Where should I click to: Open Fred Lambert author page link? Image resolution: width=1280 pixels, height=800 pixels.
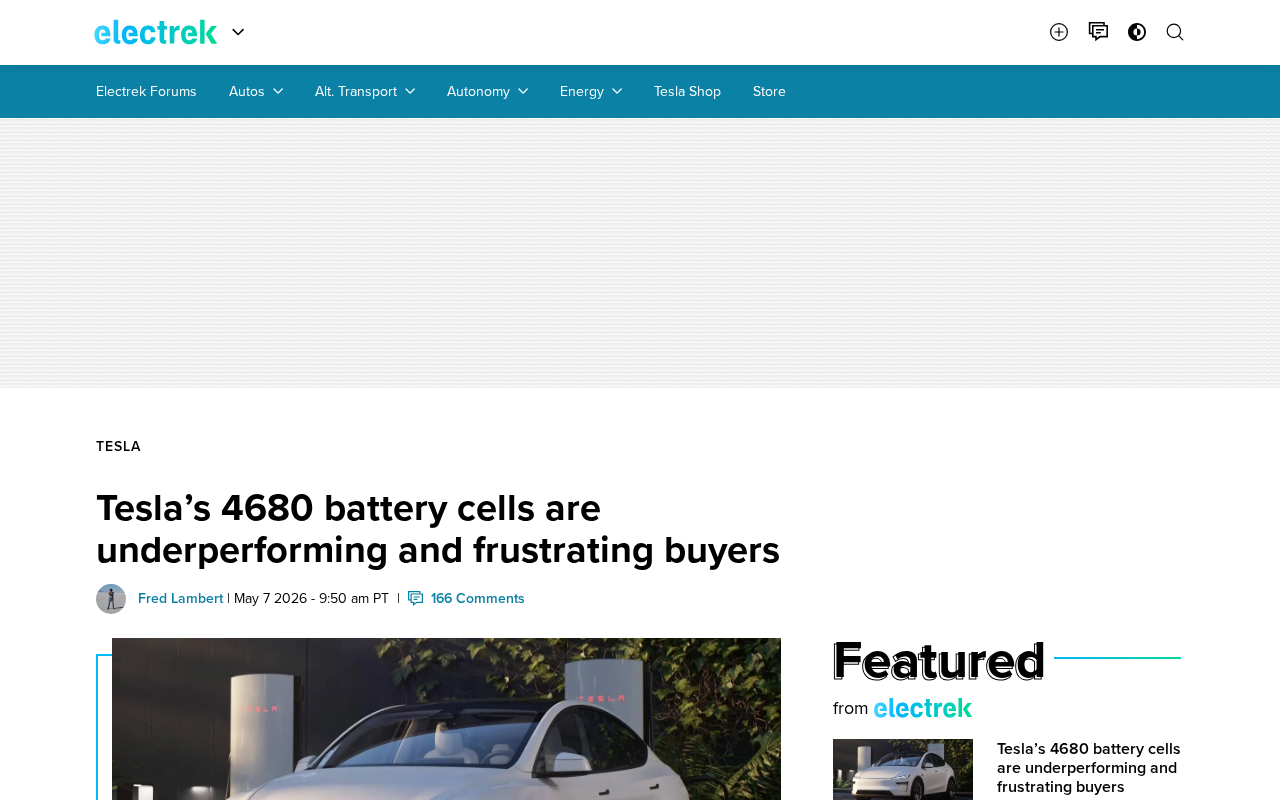180,598
